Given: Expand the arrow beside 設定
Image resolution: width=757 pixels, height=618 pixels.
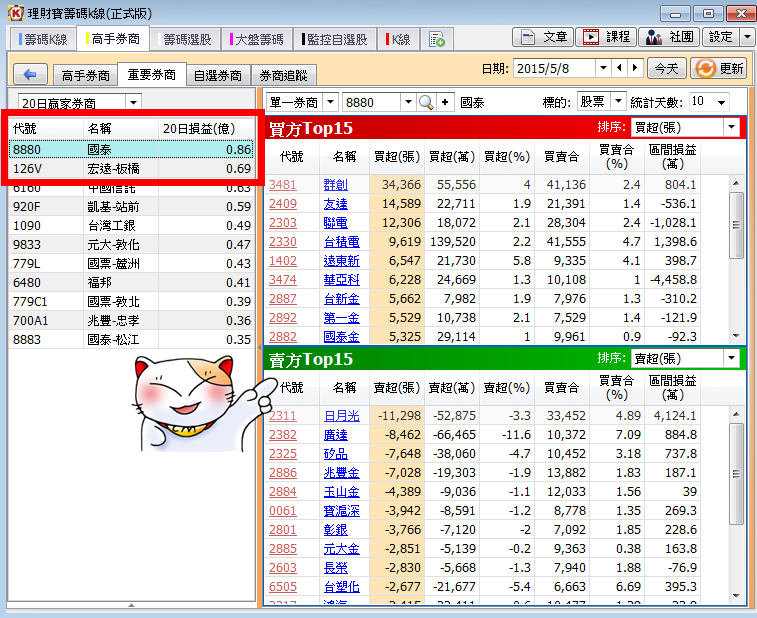Looking at the screenshot, I should (x=748, y=37).
